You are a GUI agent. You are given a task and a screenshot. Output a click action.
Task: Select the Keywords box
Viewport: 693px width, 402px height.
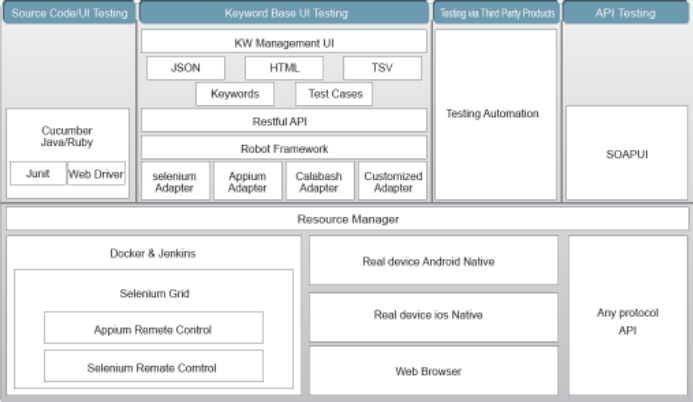click(x=235, y=94)
